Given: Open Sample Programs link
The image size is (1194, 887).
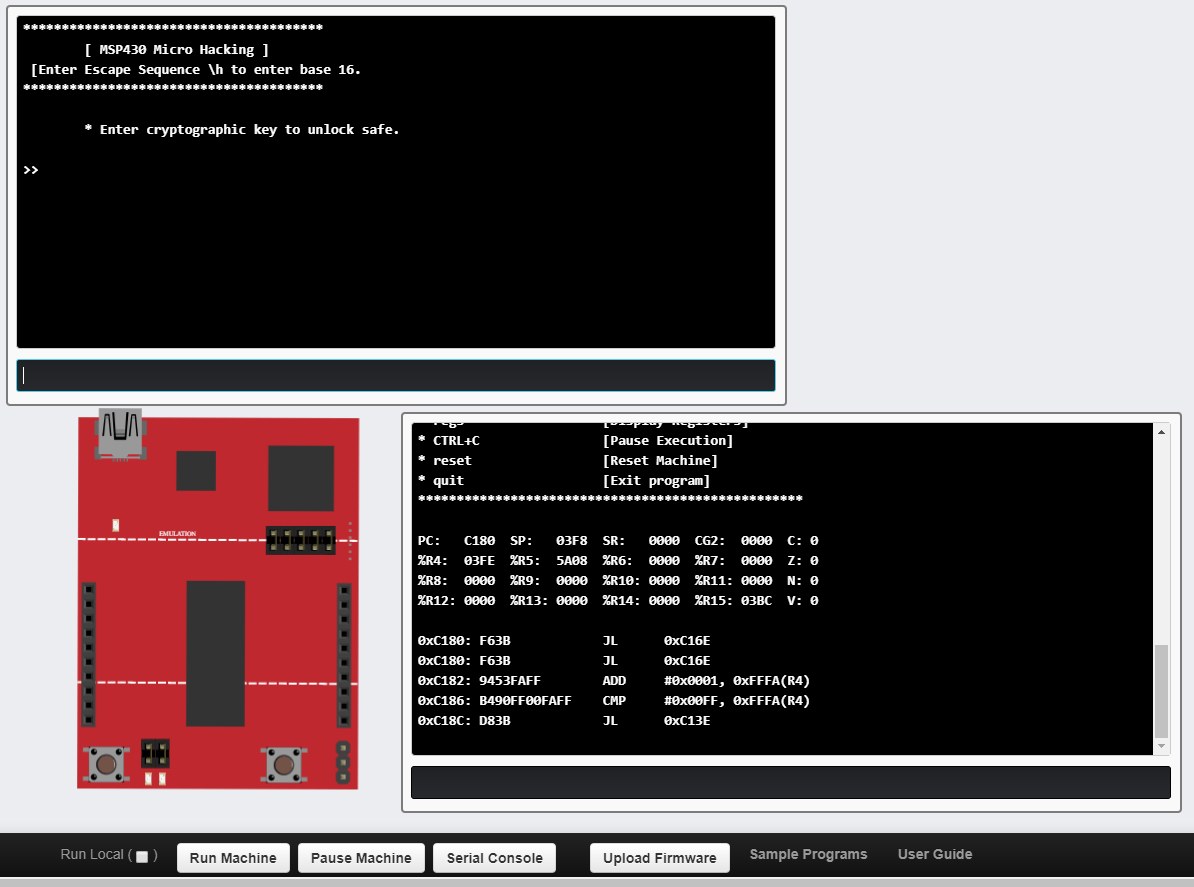Looking at the screenshot, I should click(808, 854).
